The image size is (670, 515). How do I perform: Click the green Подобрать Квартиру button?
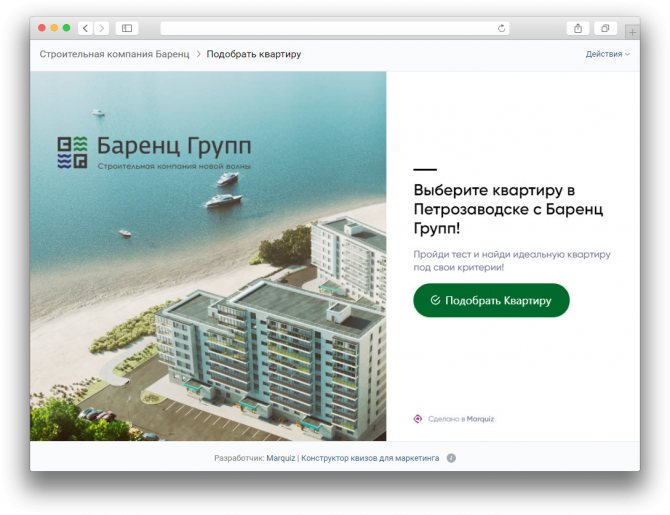point(491,300)
